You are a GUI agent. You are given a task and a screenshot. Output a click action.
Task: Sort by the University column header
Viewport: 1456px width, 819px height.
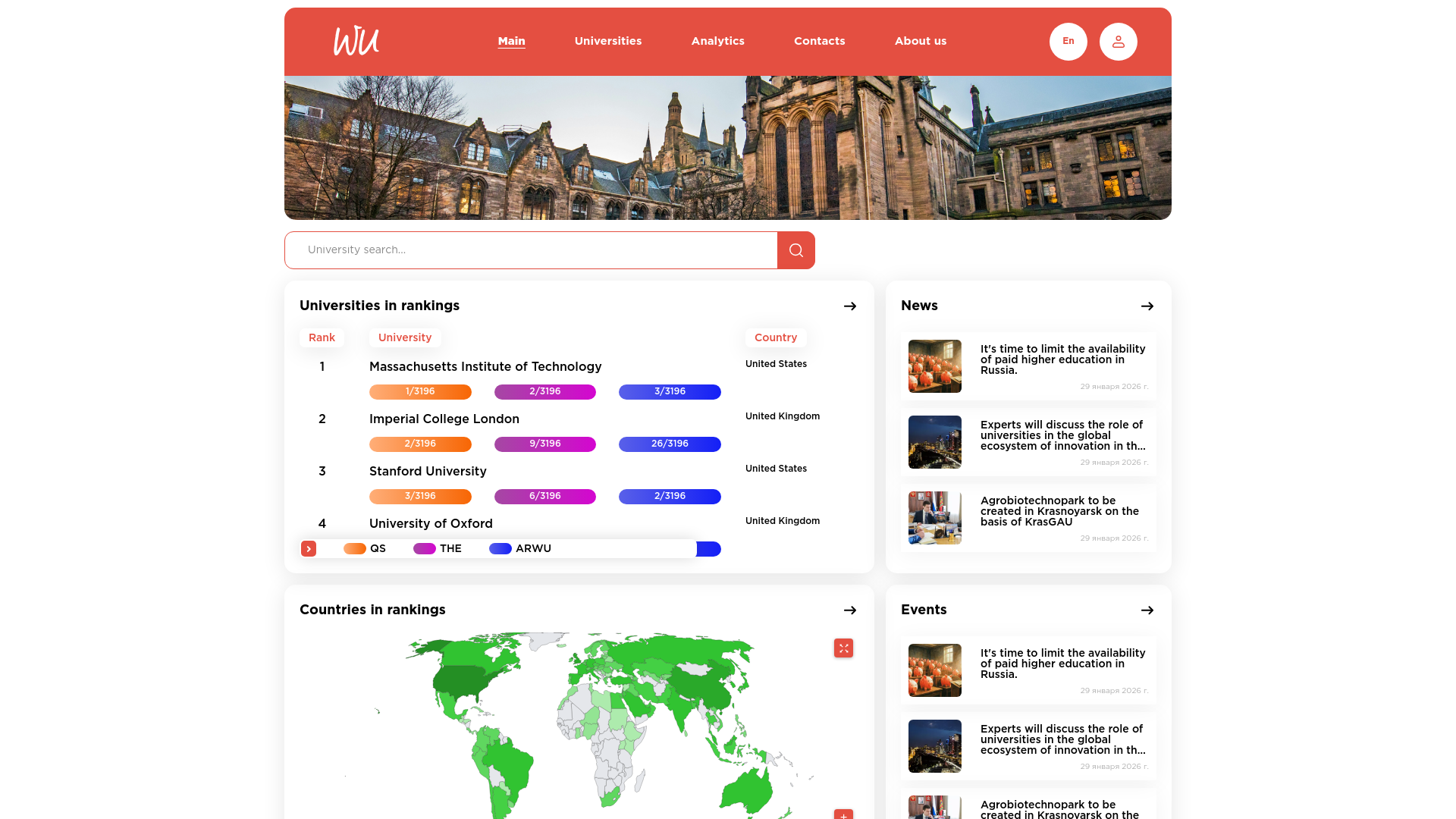pos(405,337)
